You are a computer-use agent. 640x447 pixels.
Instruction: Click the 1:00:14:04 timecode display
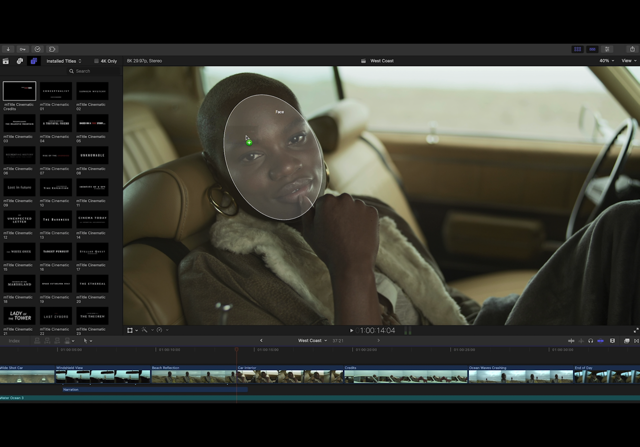tap(378, 330)
